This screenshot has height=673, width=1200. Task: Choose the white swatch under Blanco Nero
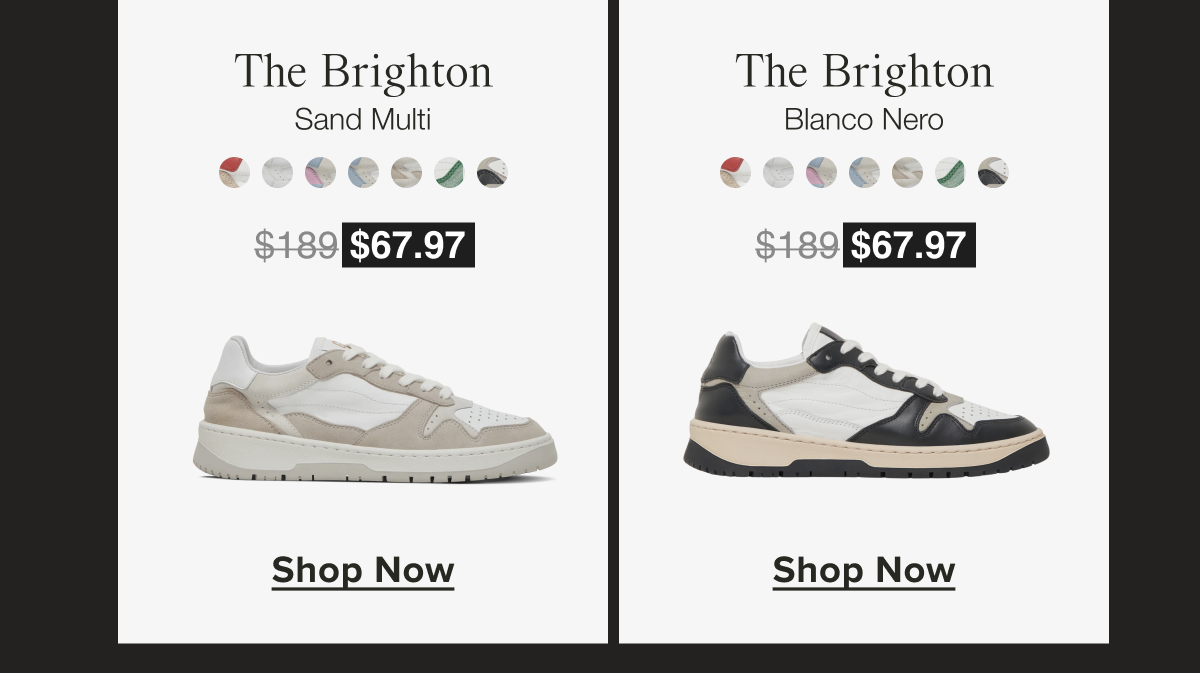coord(778,172)
